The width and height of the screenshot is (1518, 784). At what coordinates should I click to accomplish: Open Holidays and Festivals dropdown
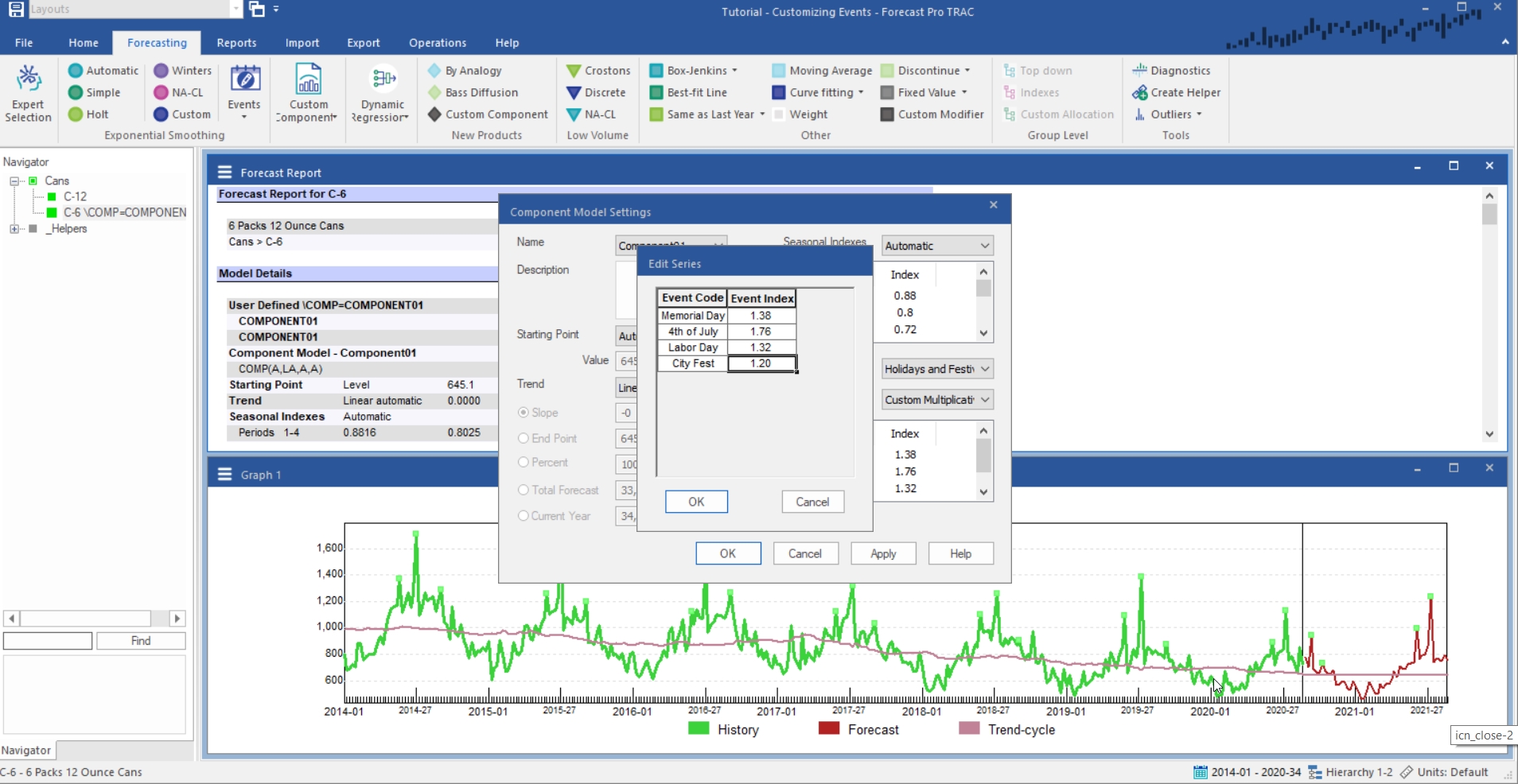937,369
